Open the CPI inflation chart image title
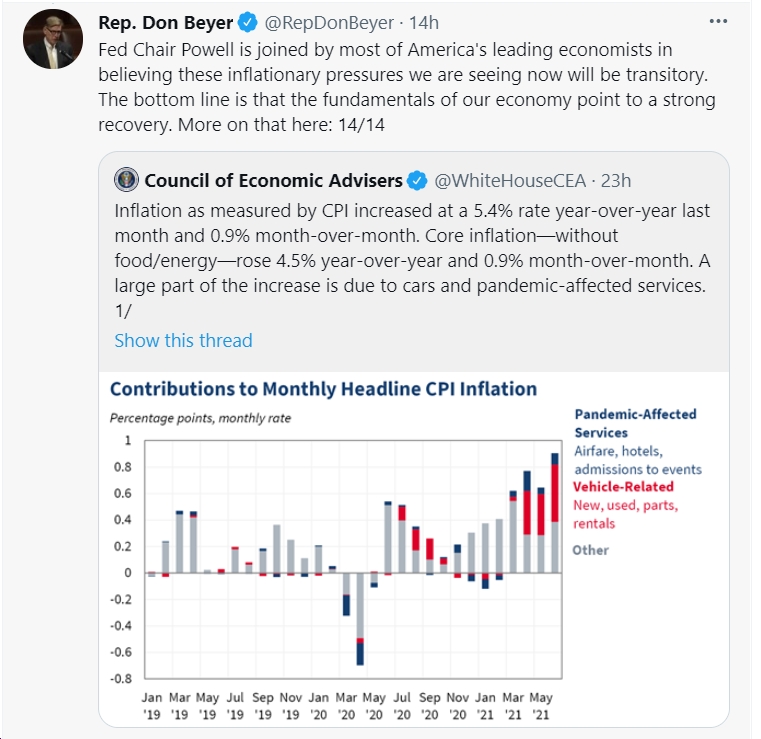Viewport: 761px width, 739px height. (x=324, y=389)
